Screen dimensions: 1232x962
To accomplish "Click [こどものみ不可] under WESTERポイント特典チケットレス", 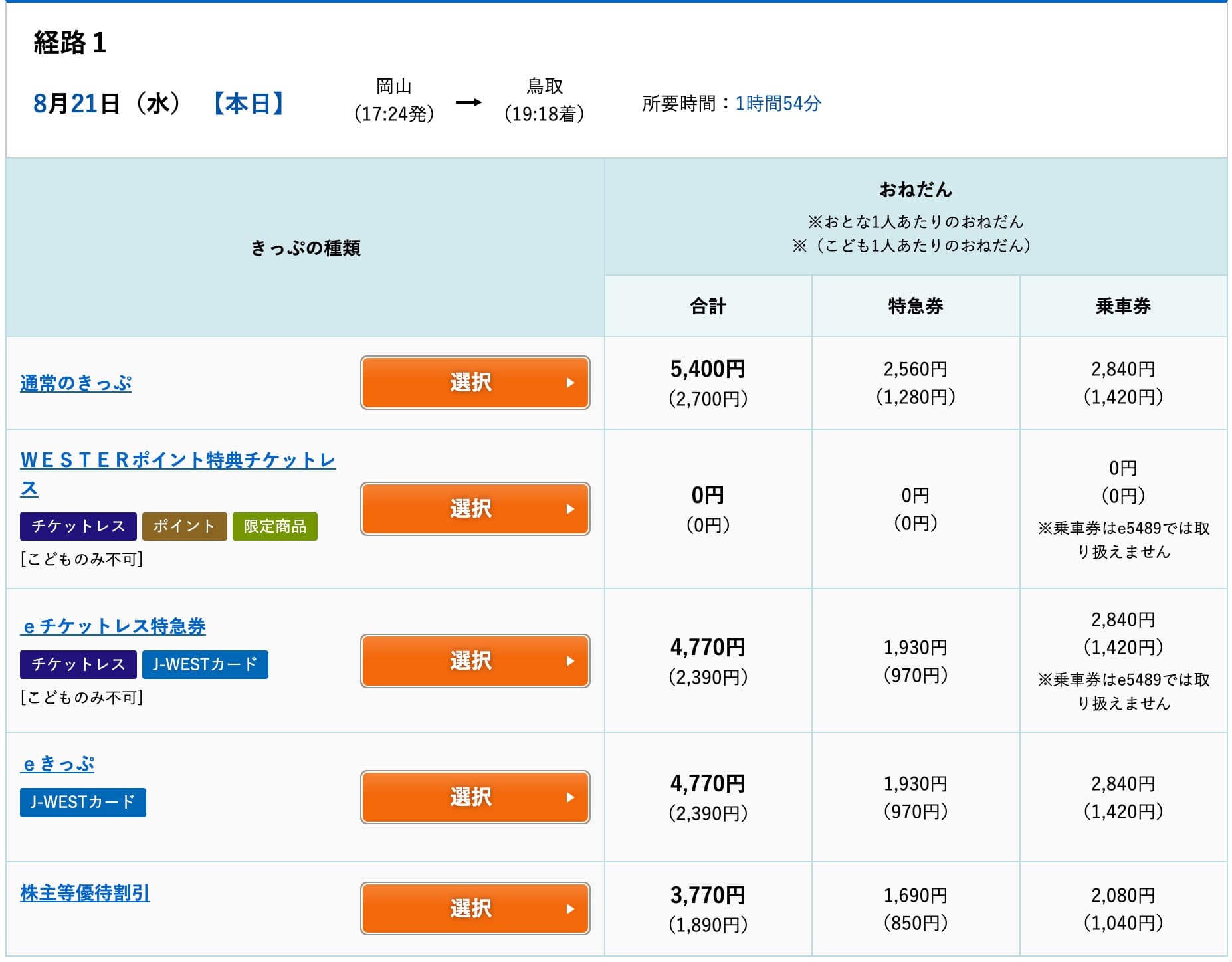I will (82, 559).
